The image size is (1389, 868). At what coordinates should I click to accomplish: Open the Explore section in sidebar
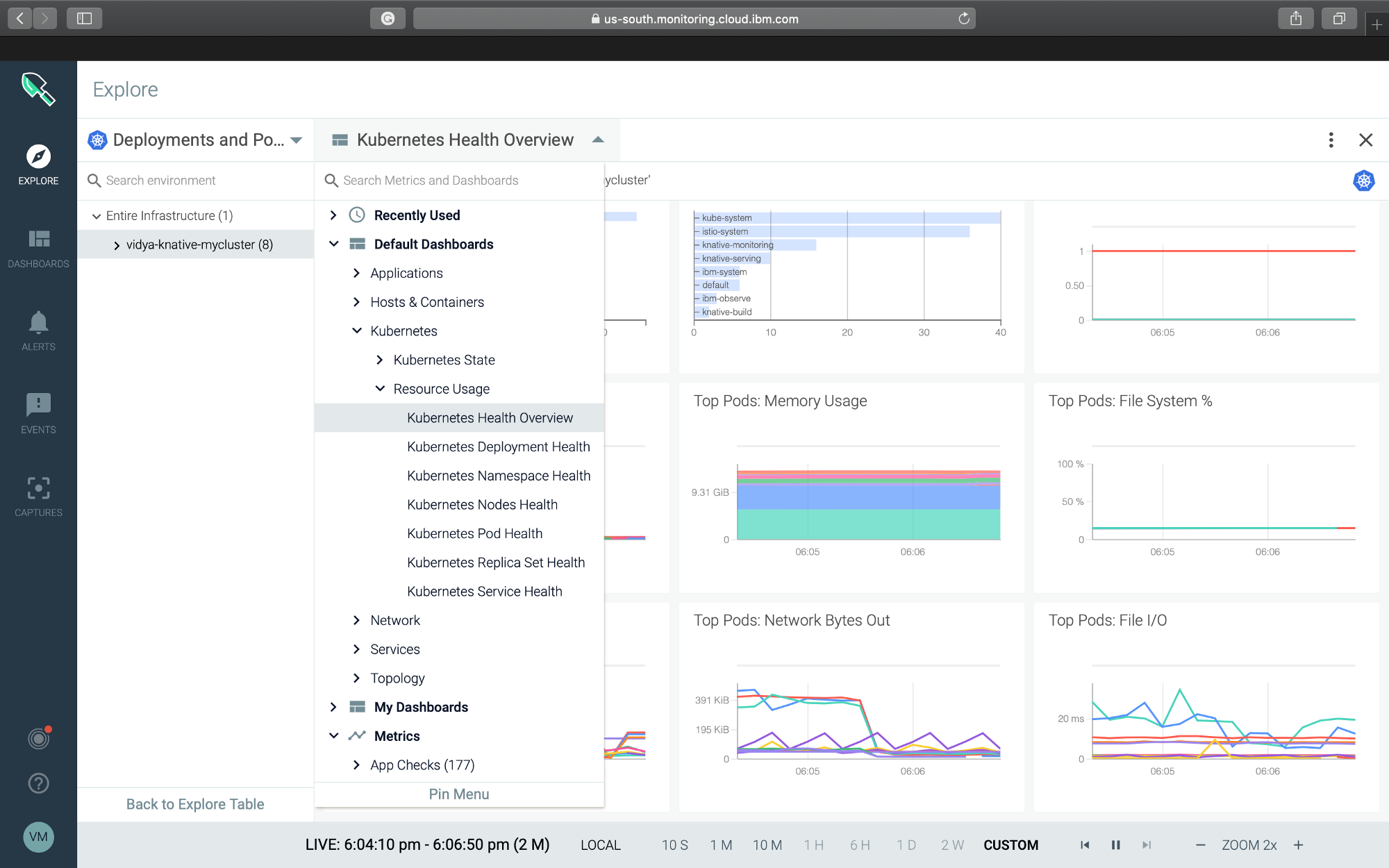(x=38, y=165)
